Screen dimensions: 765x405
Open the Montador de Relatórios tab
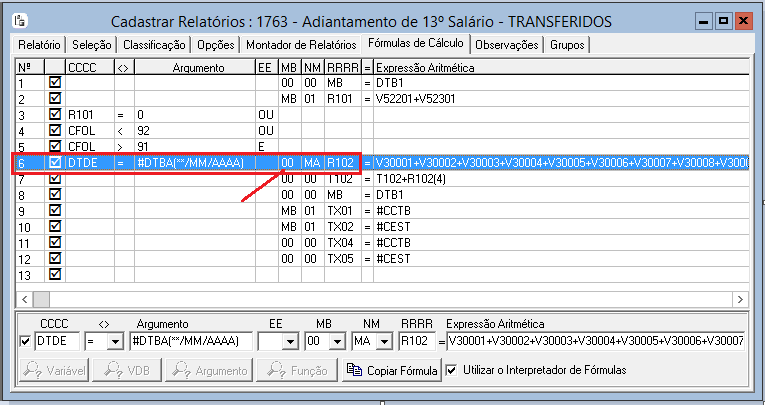click(x=300, y=45)
